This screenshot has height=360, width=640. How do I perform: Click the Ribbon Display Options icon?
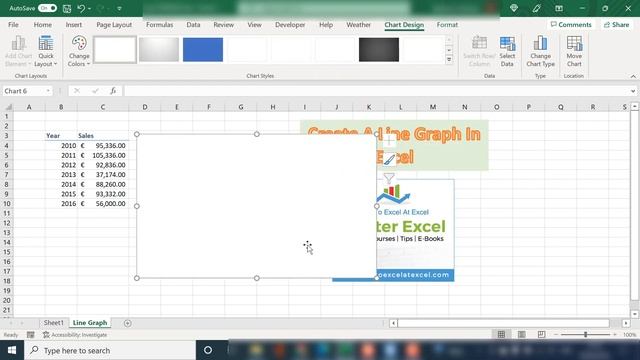click(559, 8)
